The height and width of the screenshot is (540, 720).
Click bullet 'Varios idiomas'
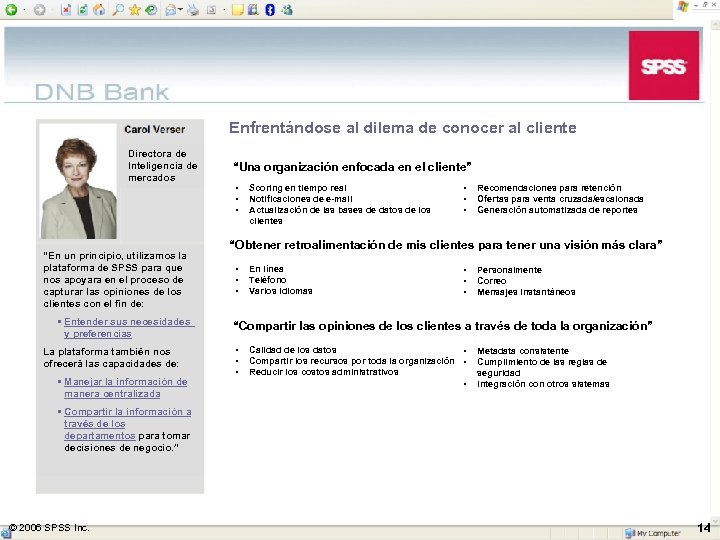pyautogui.click(x=281, y=291)
